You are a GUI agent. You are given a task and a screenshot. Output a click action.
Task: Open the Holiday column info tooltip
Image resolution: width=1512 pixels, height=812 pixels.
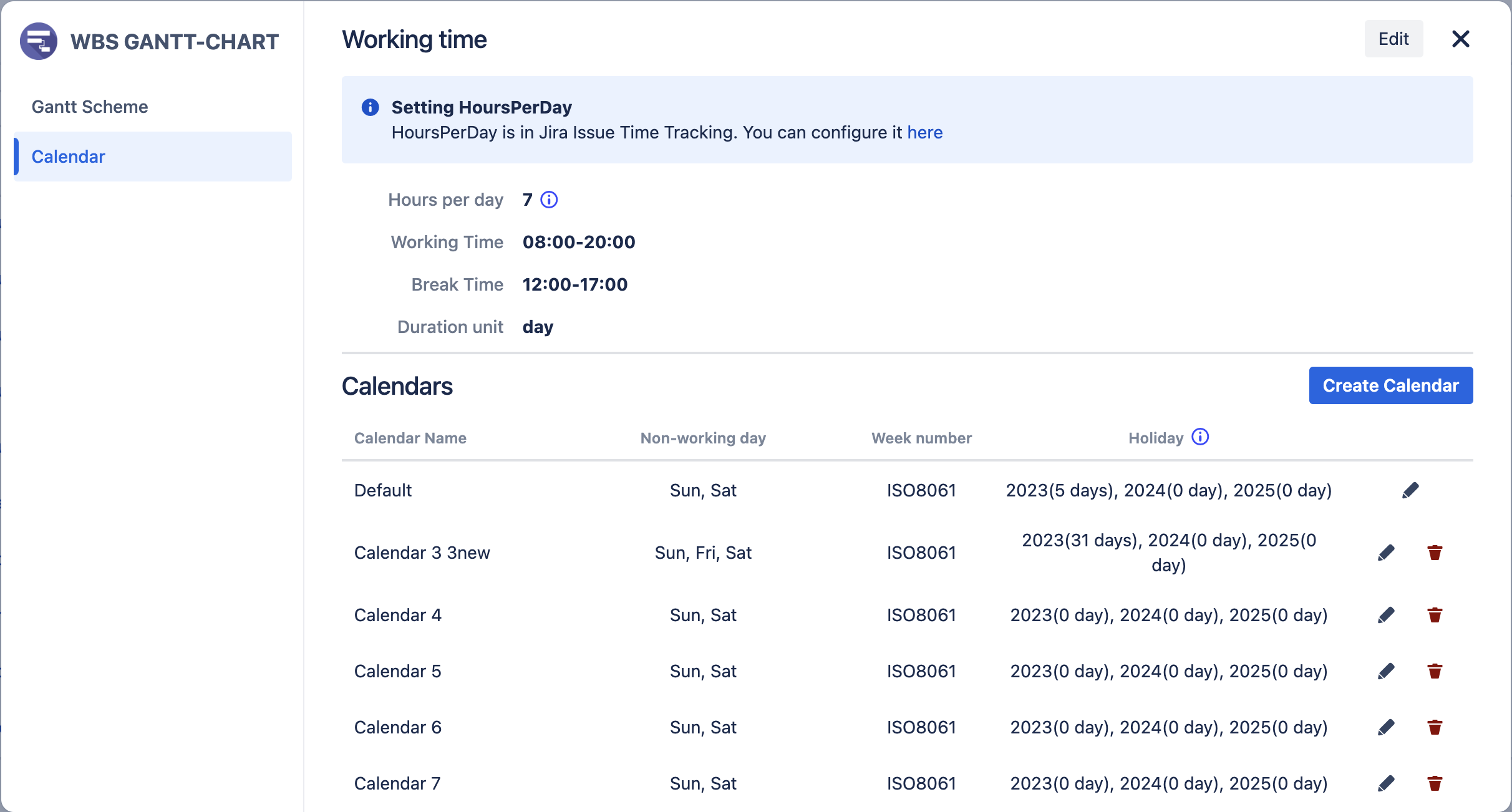(x=1200, y=437)
